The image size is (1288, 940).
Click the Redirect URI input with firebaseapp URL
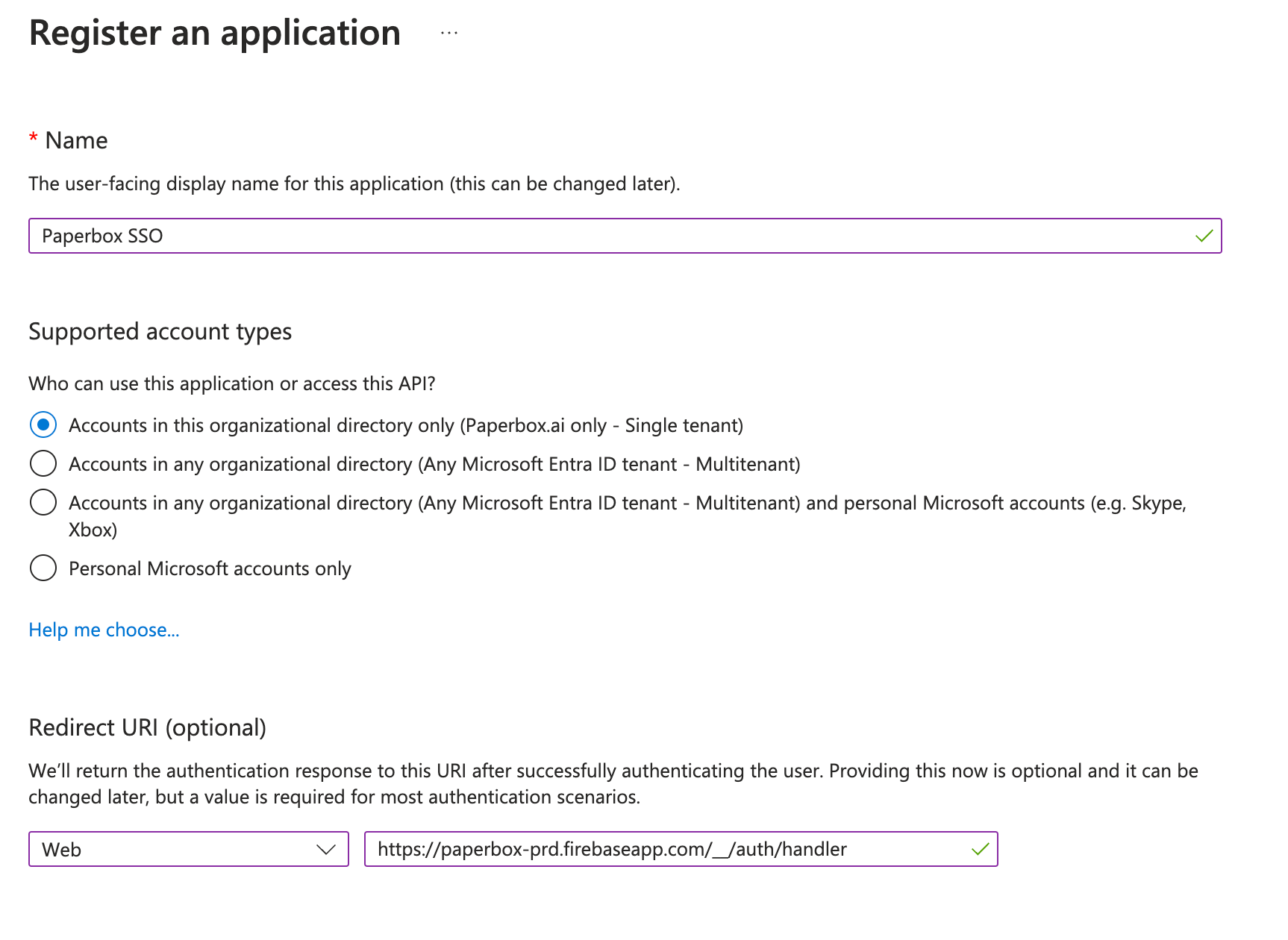[x=612, y=849]
